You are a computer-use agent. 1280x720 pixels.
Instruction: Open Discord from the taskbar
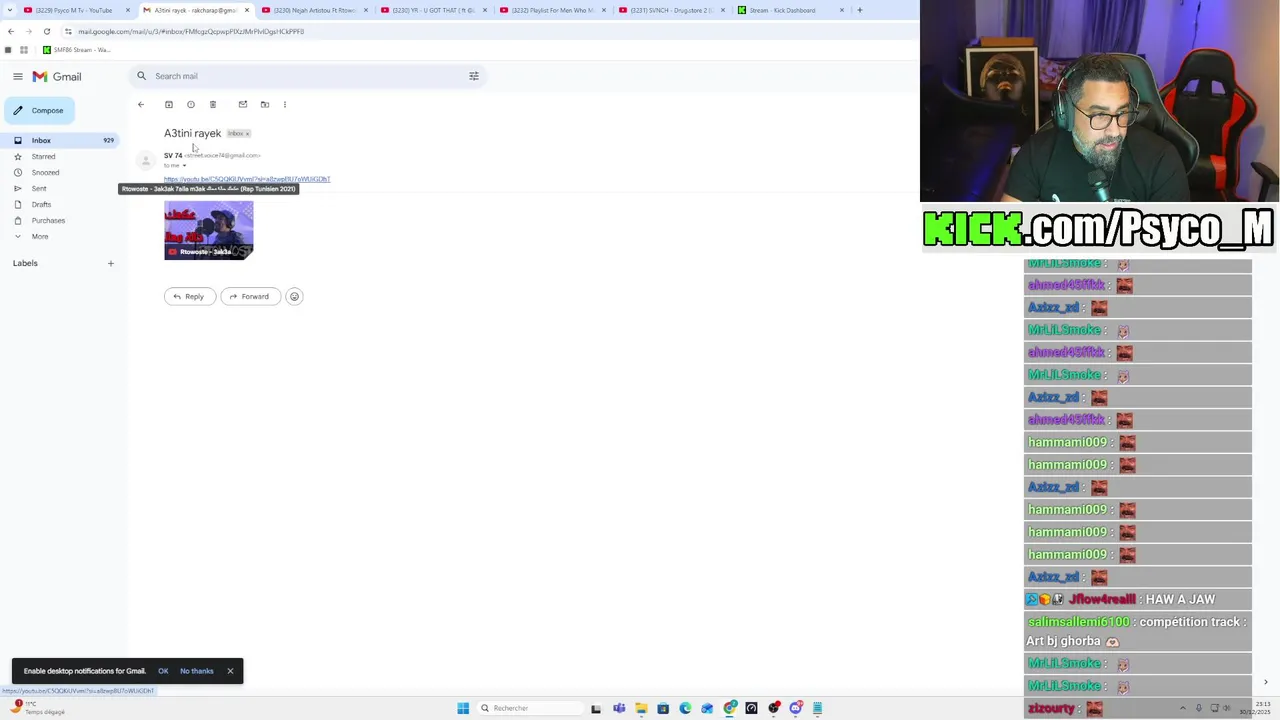tap(796, 708)
